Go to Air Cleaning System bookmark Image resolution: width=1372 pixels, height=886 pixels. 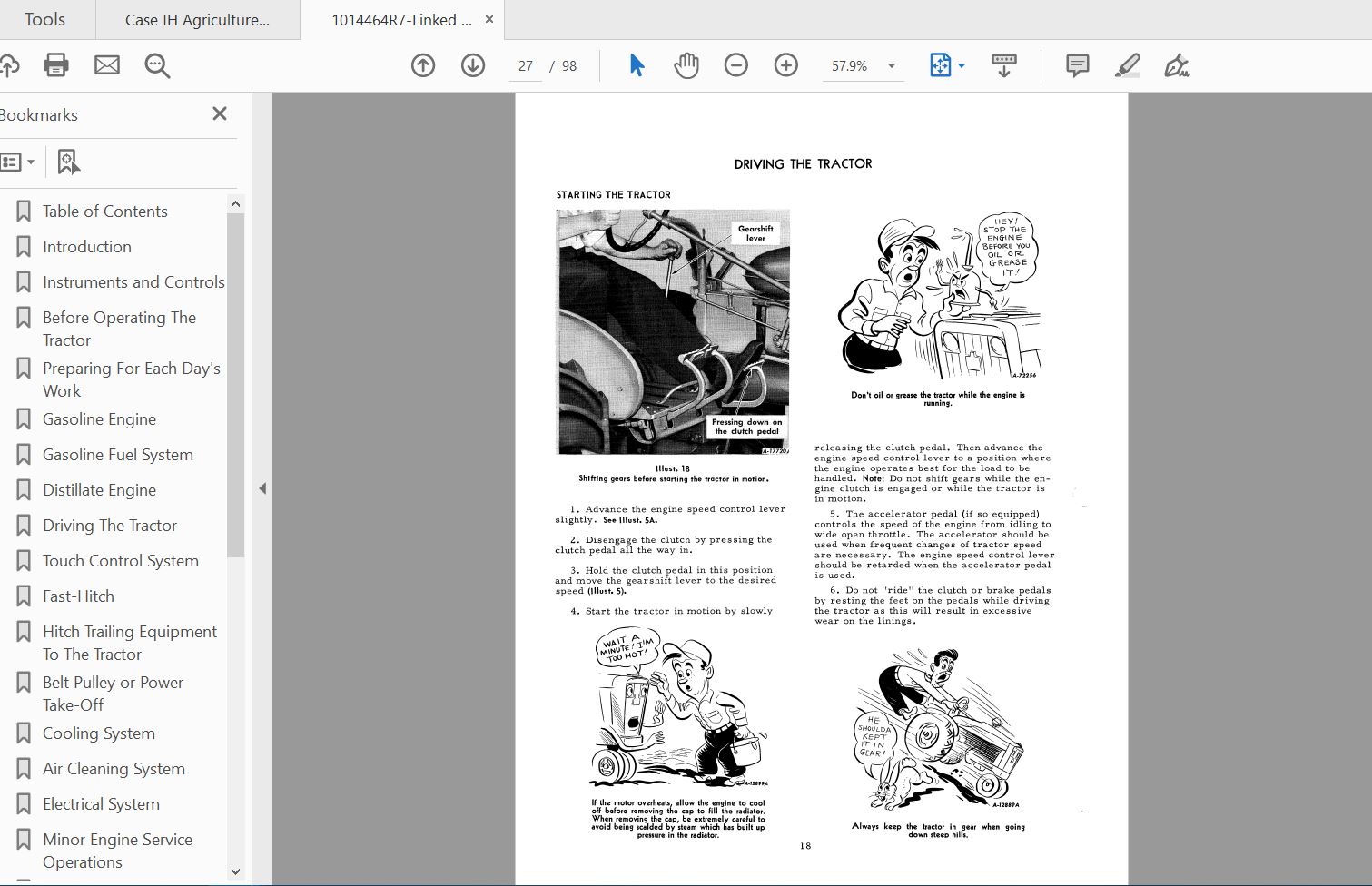click(114, 769)
